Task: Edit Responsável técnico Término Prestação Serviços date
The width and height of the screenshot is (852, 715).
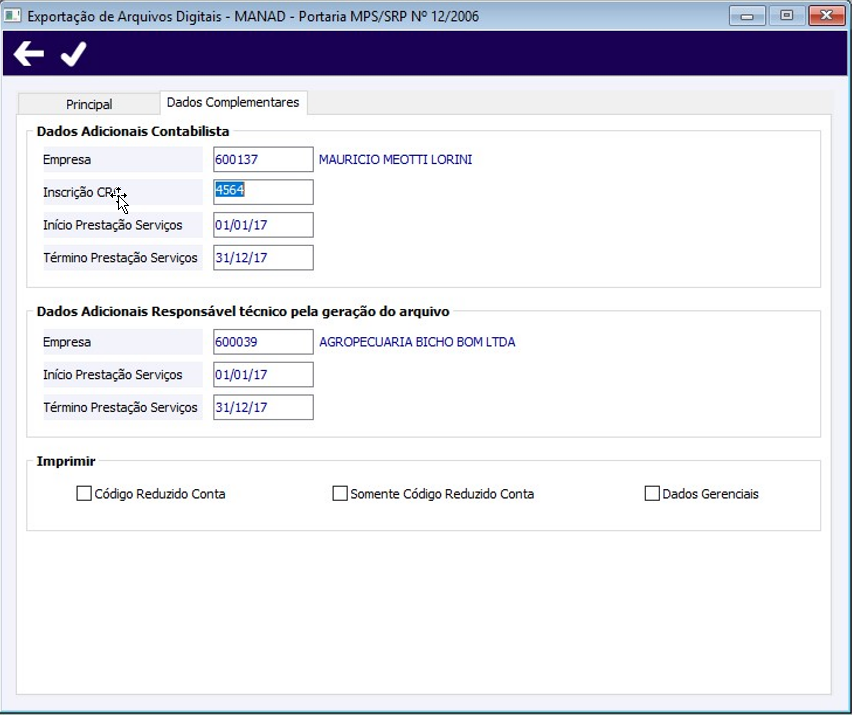Action: pyautogui.click(x=263, y=407)
